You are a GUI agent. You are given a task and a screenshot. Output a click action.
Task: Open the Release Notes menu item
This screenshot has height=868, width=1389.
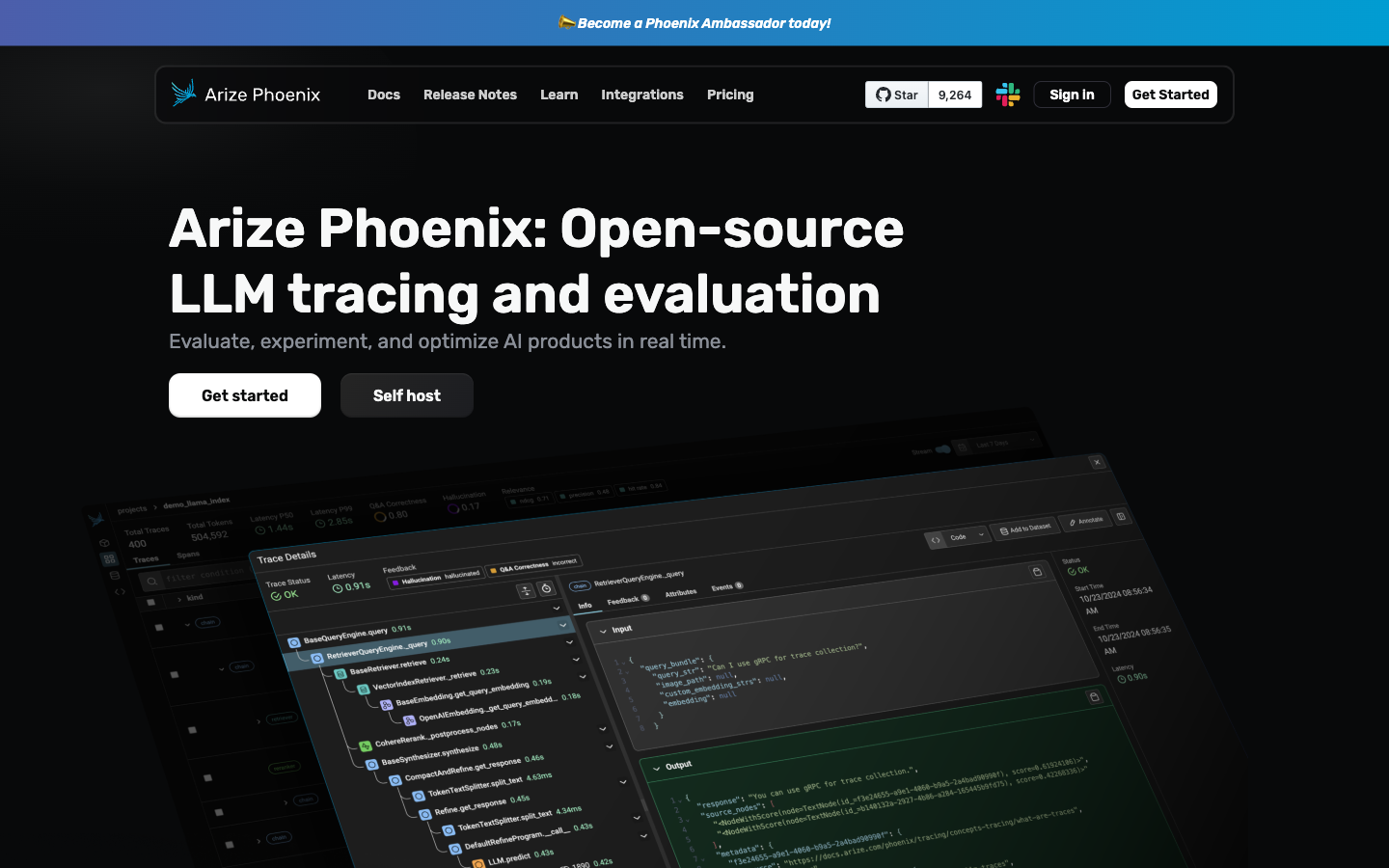(470, 95)
